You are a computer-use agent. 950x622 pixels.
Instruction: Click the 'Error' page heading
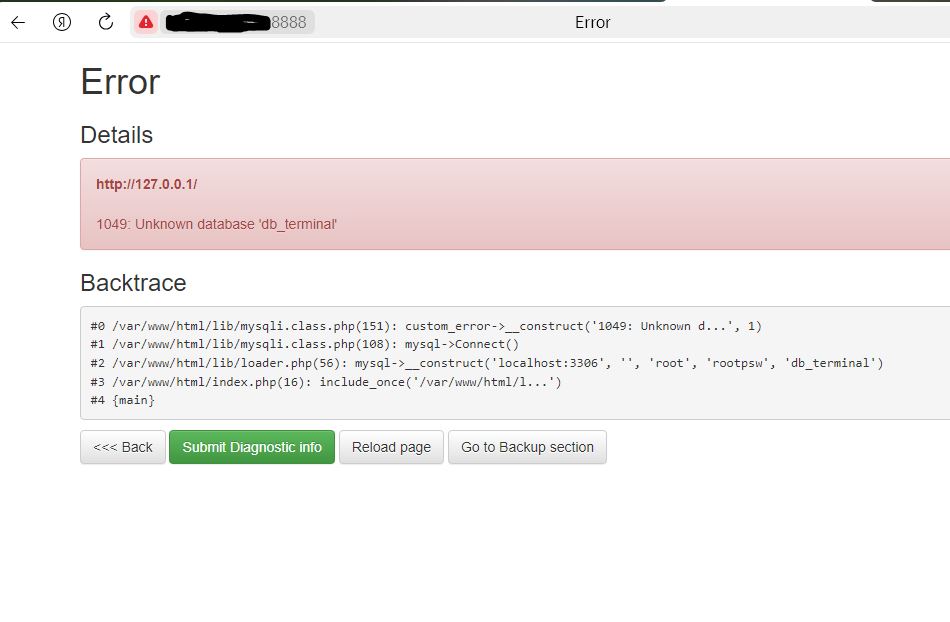pyautogui.click(x=120, y=82)
